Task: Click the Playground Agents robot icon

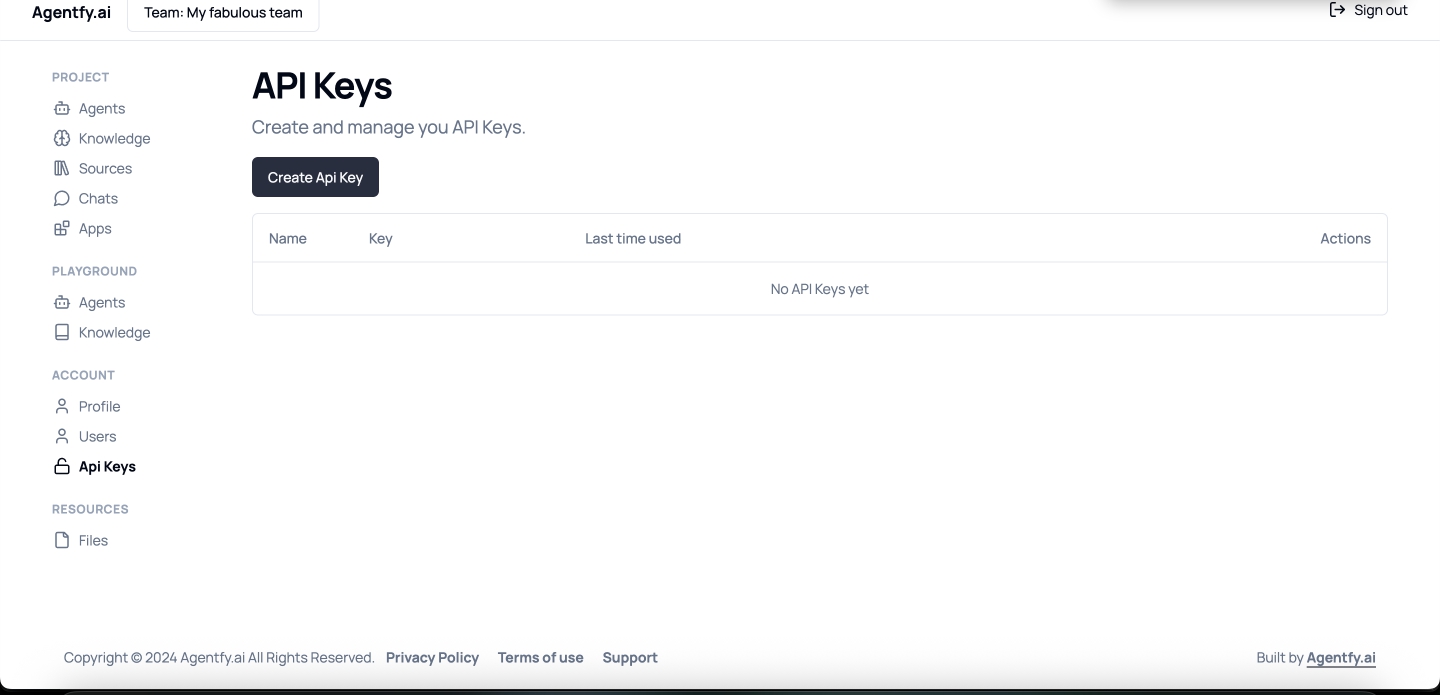Action: [62, 302]
